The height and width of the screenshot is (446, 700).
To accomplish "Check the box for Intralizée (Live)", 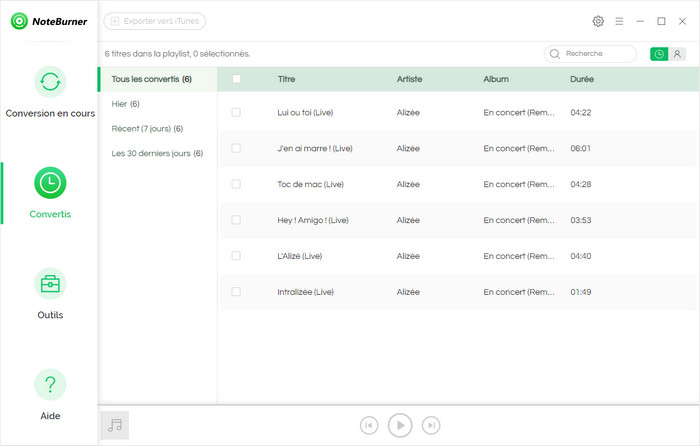I will [236, 292].
